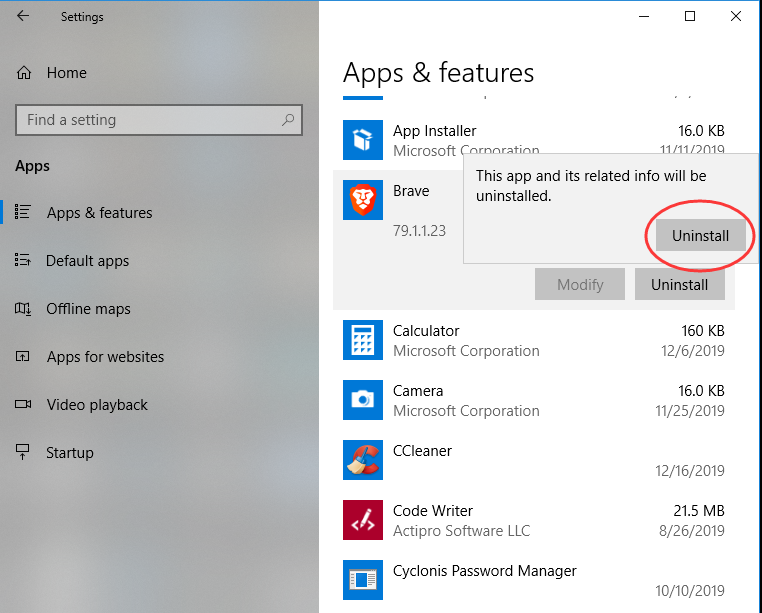This screenshot has height=613, width=762.
Task: Click the CCleaner entry name
Action: 422,451
